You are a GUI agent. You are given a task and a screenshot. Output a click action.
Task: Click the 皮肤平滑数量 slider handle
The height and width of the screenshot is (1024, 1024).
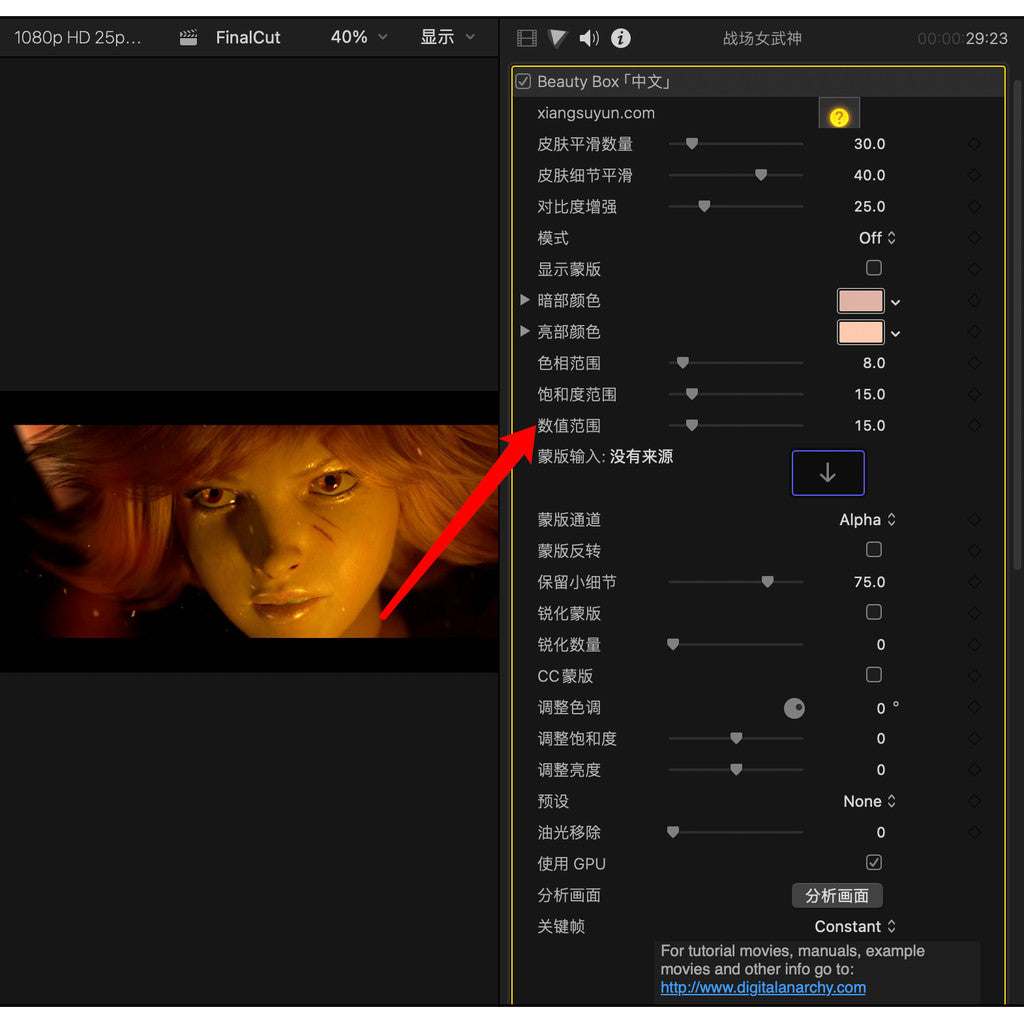click(x=692, y=144)
